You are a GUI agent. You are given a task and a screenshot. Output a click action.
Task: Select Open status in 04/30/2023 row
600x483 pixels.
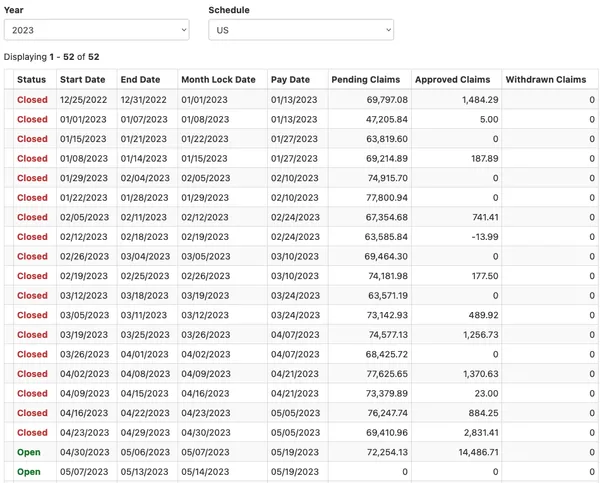point(29,452)
